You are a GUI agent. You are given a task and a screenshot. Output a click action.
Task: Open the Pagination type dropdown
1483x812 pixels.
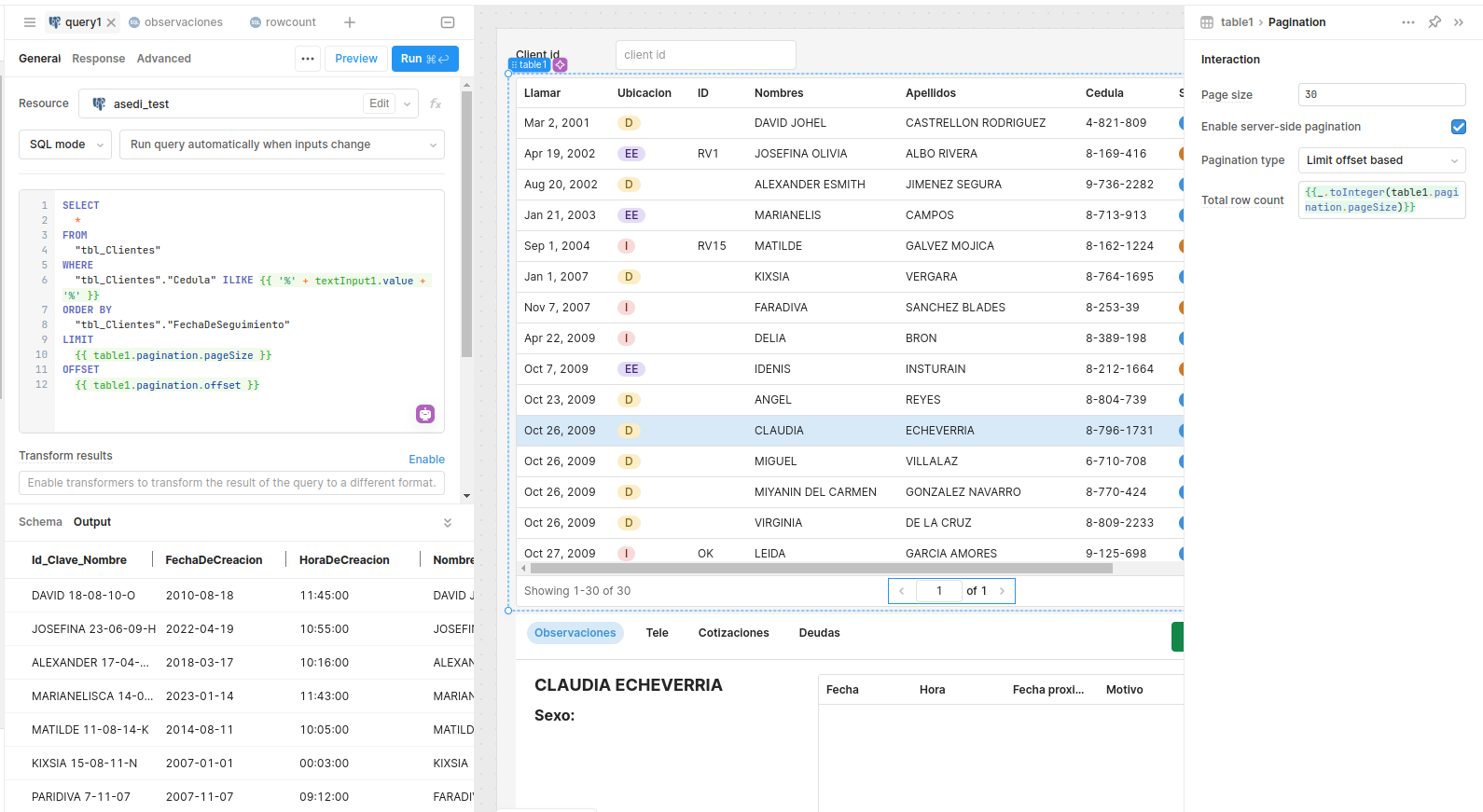pyautogui.click(x=1381, y=160)
